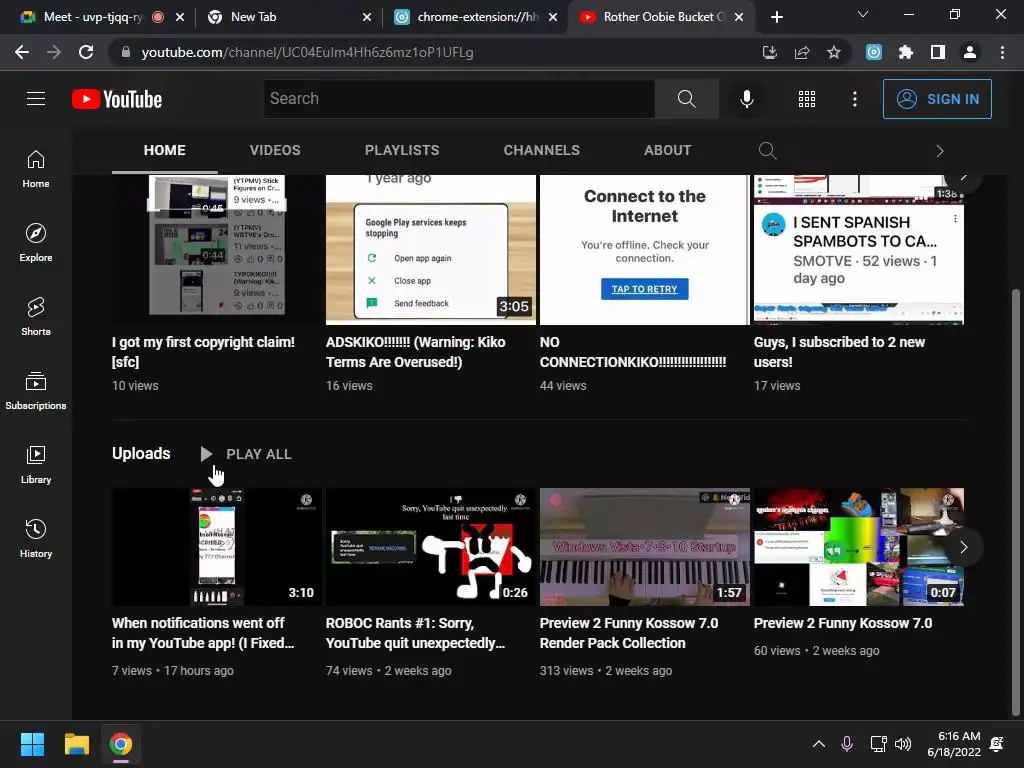Click the Chrome taskbar icon
This screenshot has width=1024, height=768.
pos(120,744)
